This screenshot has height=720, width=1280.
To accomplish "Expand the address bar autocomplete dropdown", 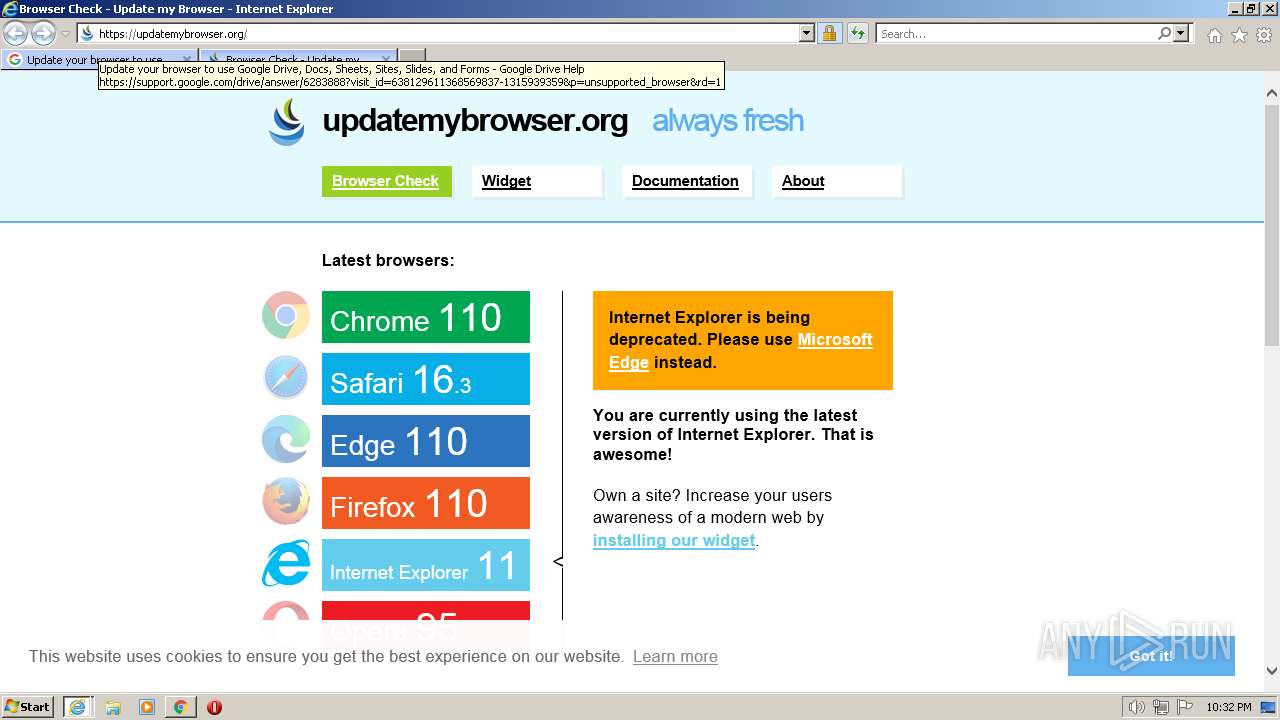I will click(807, 33).
